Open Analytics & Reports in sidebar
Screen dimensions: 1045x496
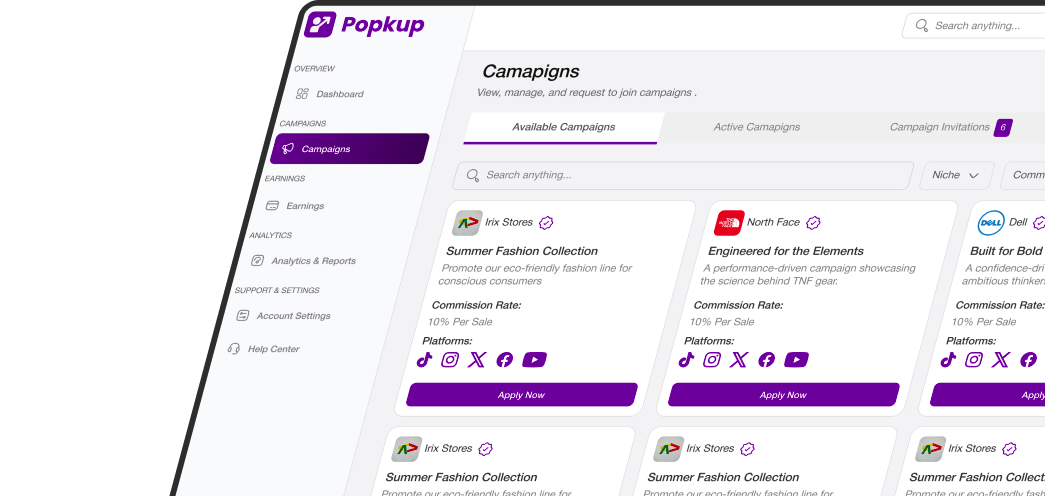(x=304, y=261)
